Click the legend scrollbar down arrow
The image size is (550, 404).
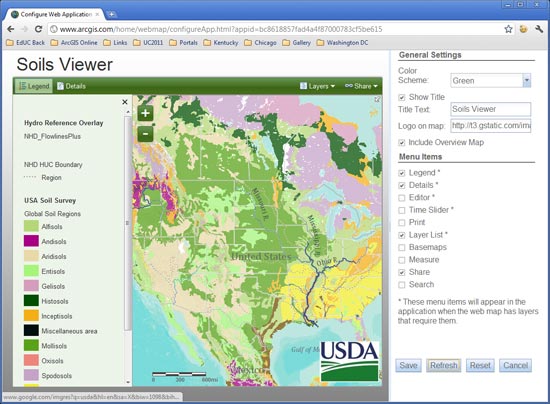128,382
